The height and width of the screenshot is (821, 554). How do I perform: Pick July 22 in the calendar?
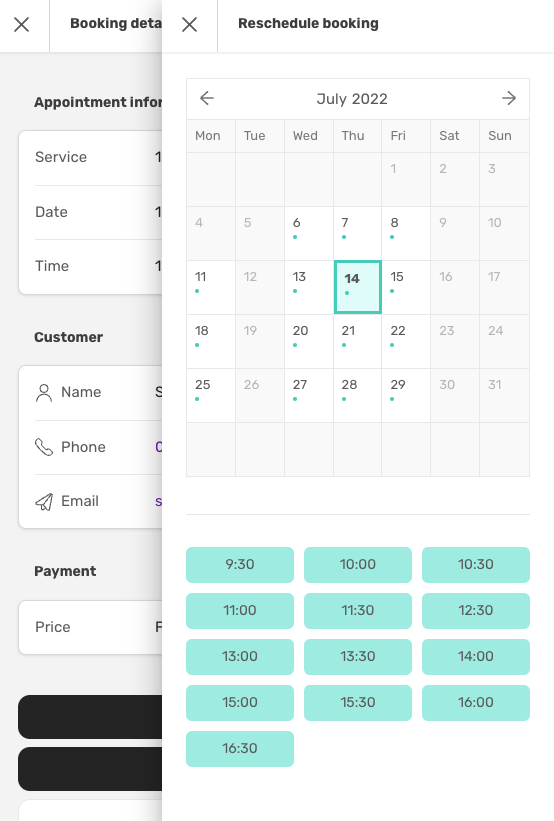(406, 341)
